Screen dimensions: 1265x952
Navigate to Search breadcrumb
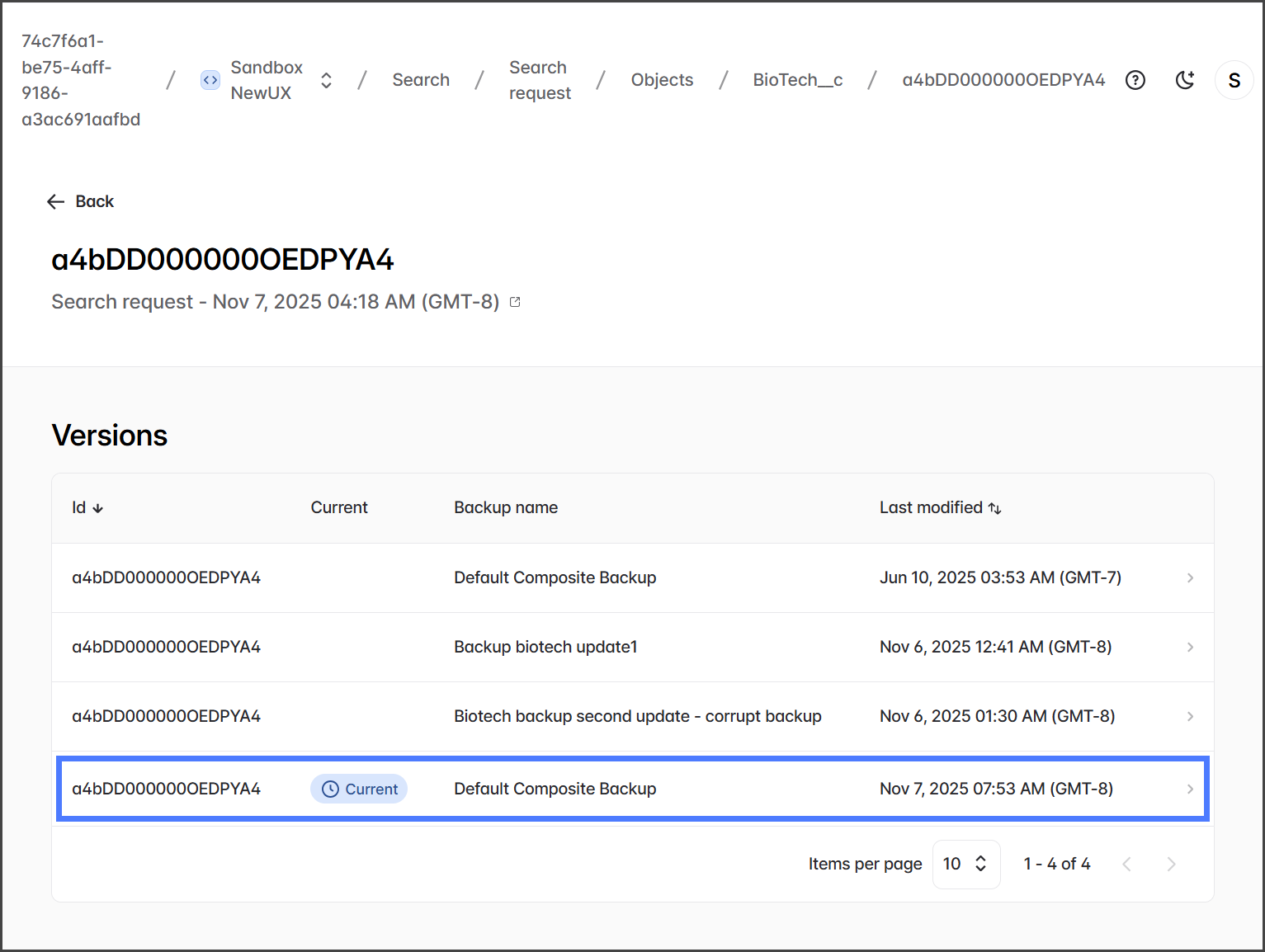421,80
